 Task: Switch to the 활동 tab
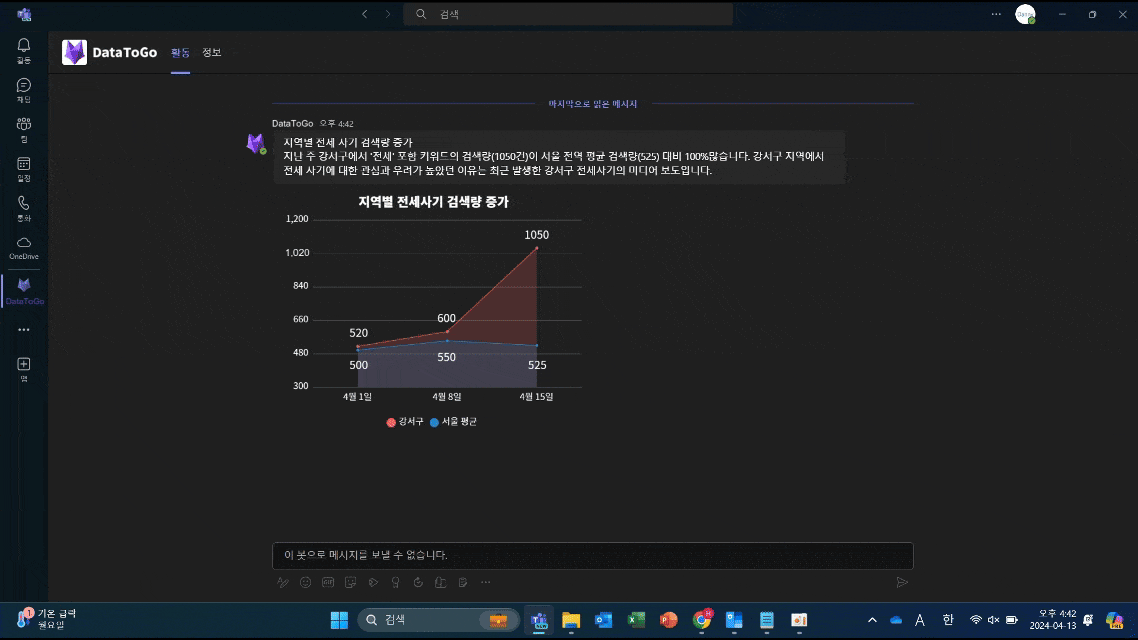(180, 52)
